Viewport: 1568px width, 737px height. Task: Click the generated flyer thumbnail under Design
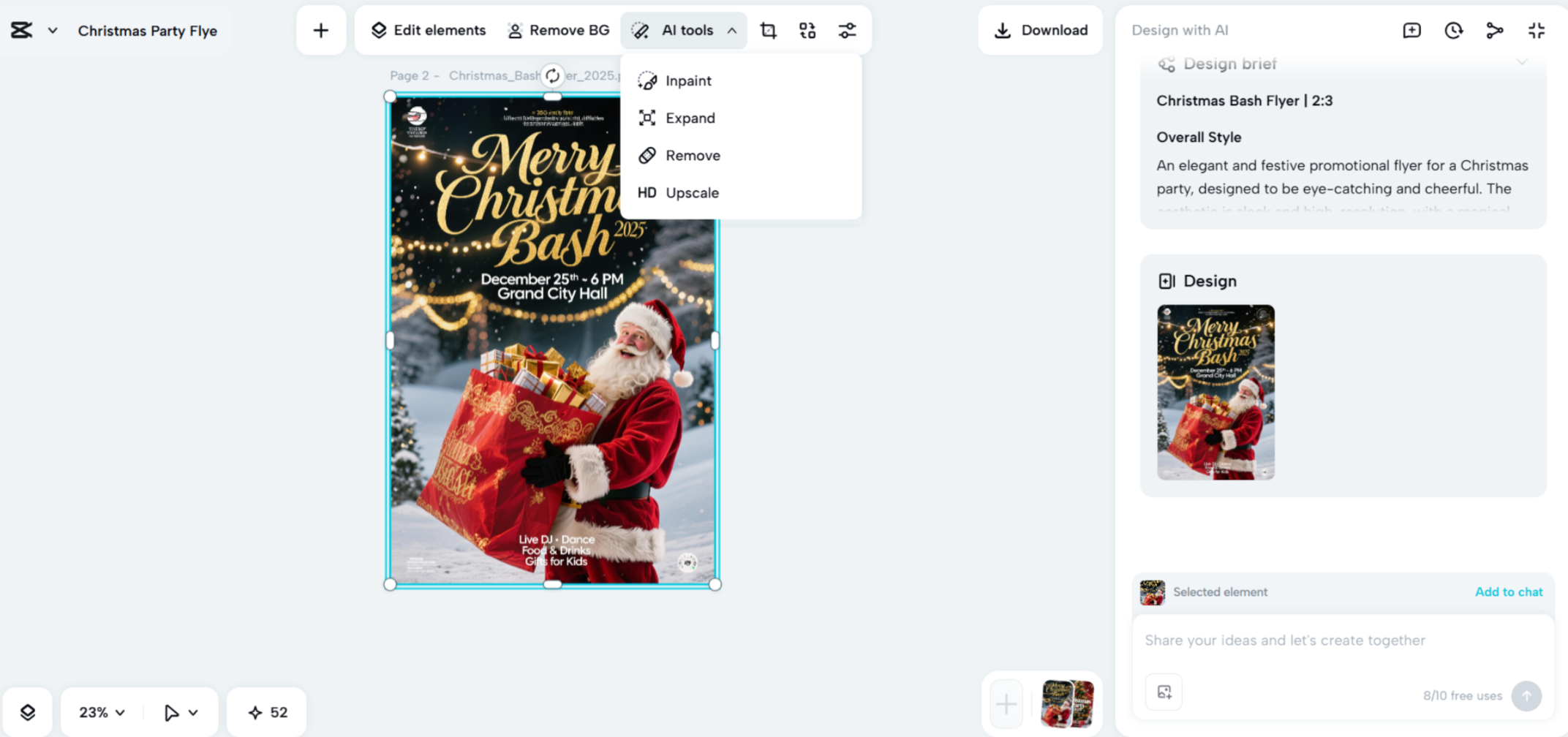pos(1216,393)
